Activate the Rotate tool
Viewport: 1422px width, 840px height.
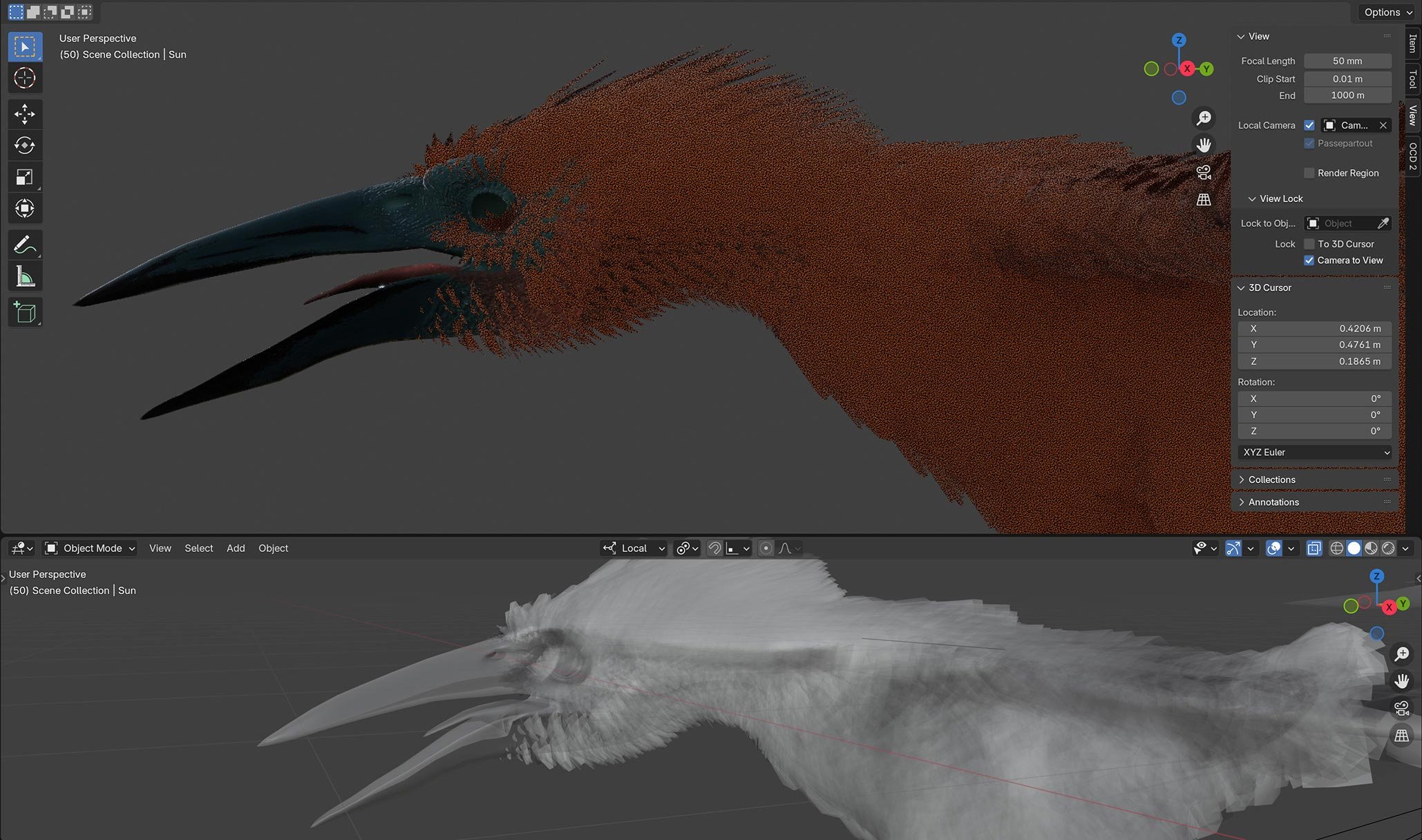[x=25, y=146]
